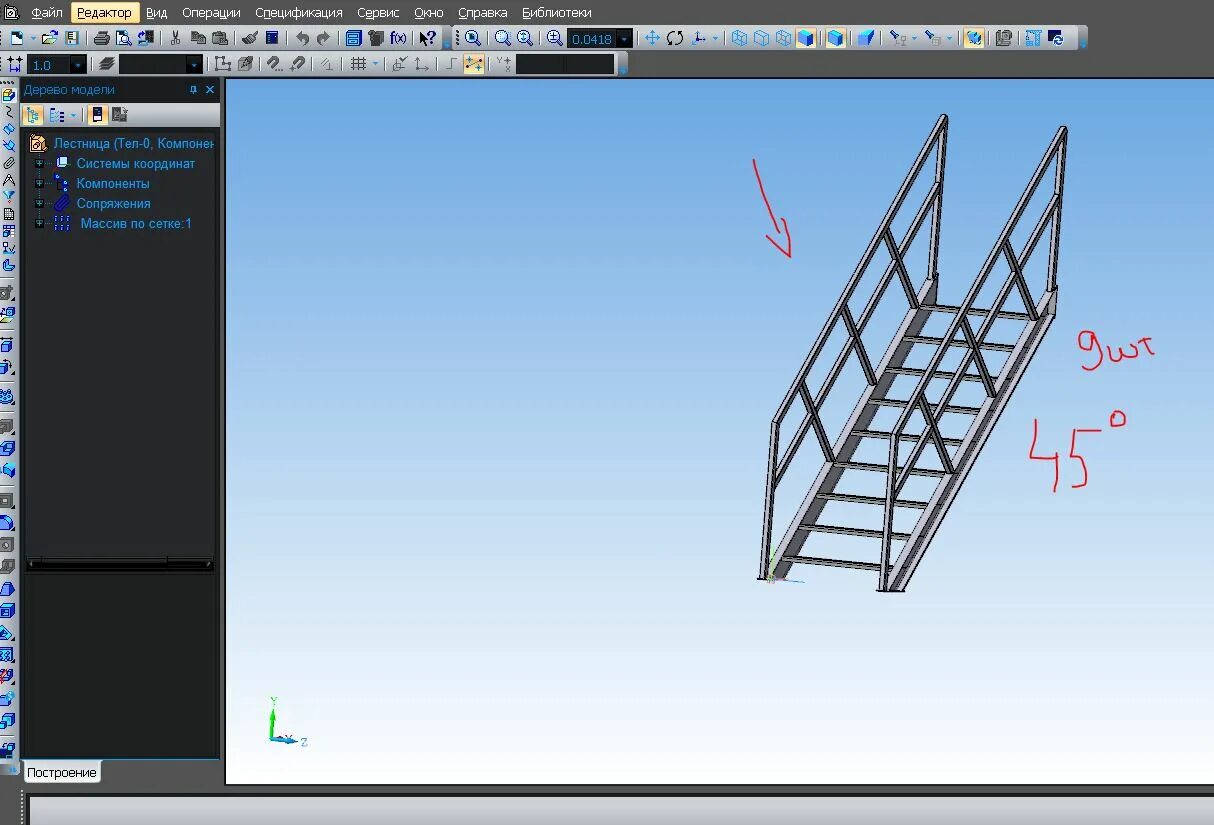Expand Системы координат node
The image size is (1214, 825).
(x=39, y=163)
